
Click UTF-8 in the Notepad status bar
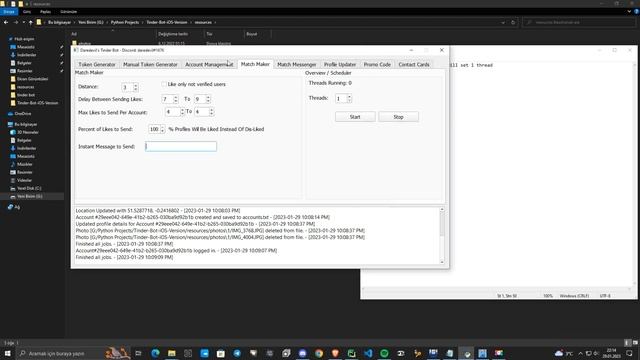[605, 296]
